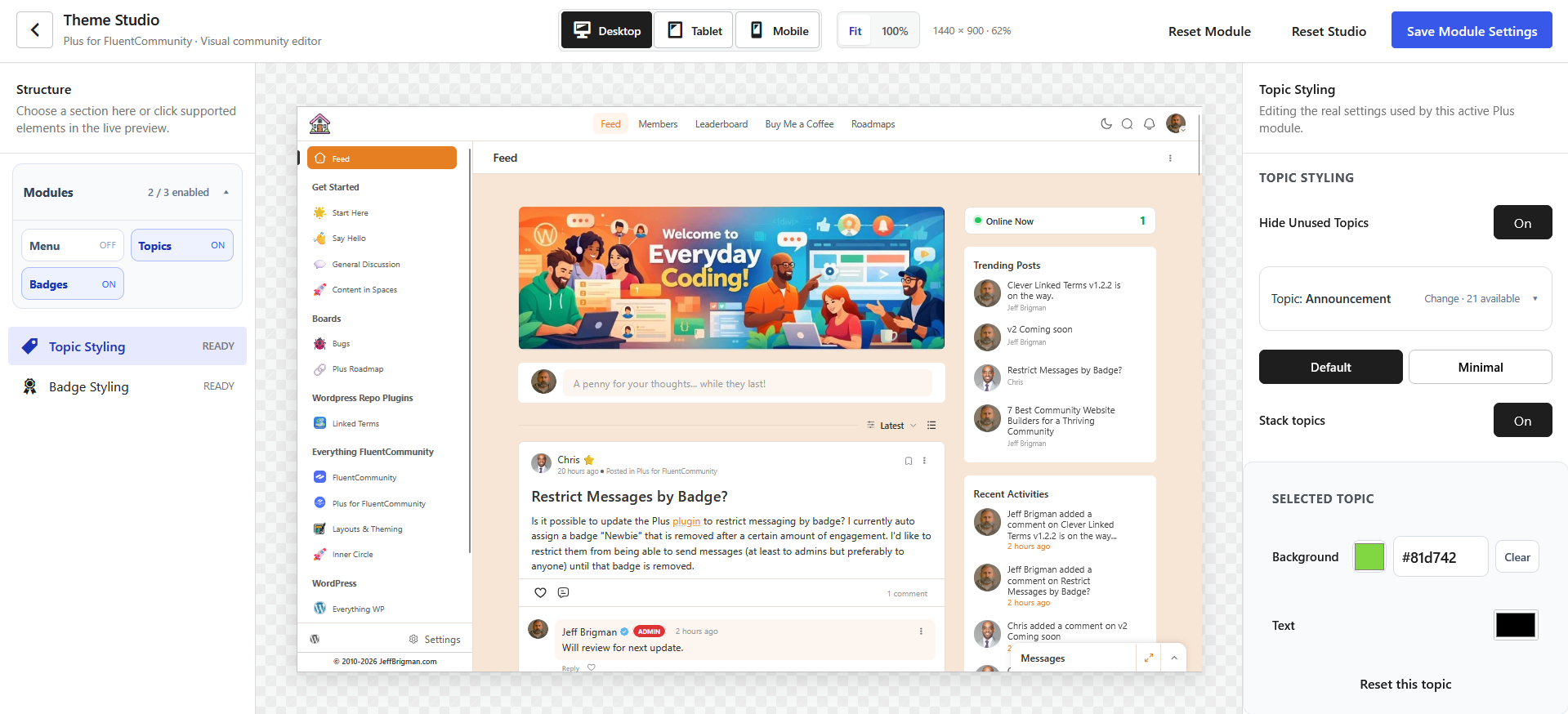This screenshot has height=714, width=1568.
Task: Click Save Module Settings
Action: click(1472, 30)
